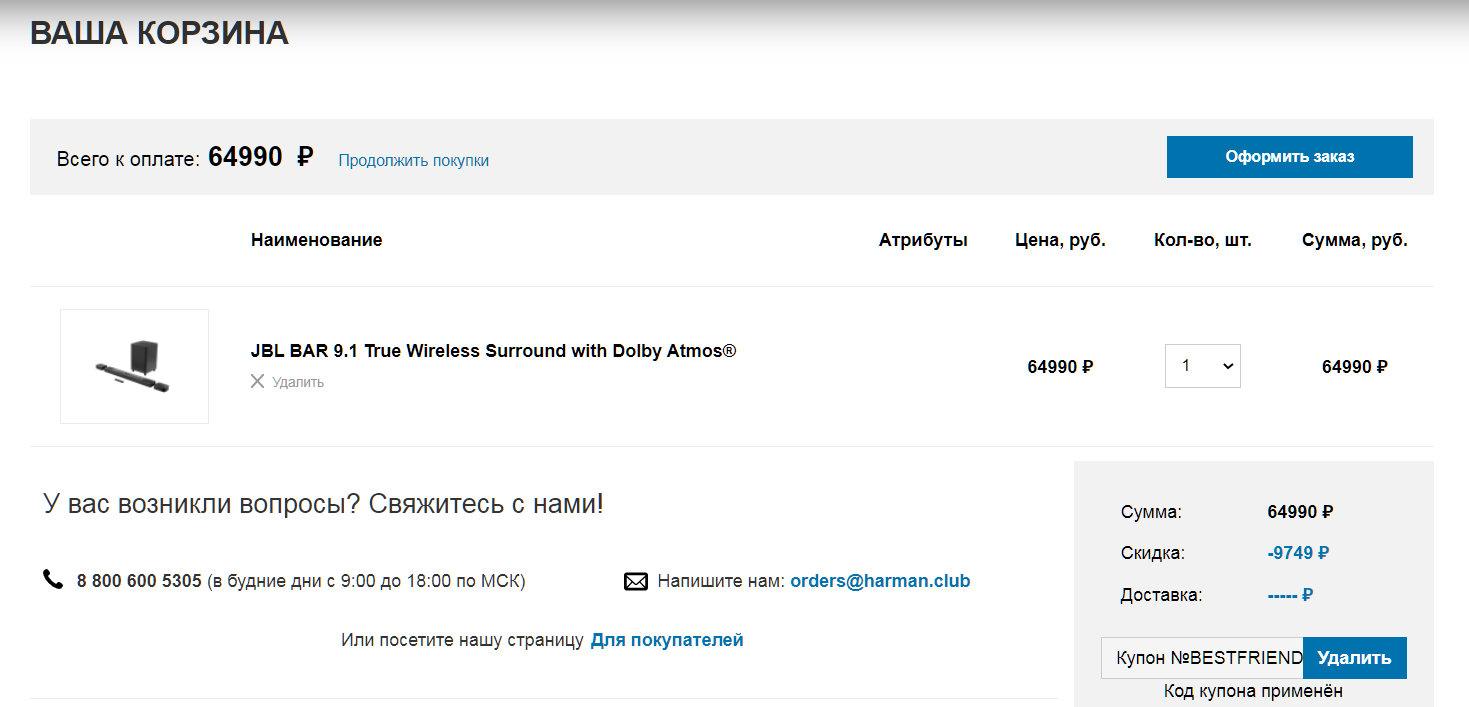Click the Атрибуты column header
Viewport: 1469px width, 707px height.
pos(923,240)
